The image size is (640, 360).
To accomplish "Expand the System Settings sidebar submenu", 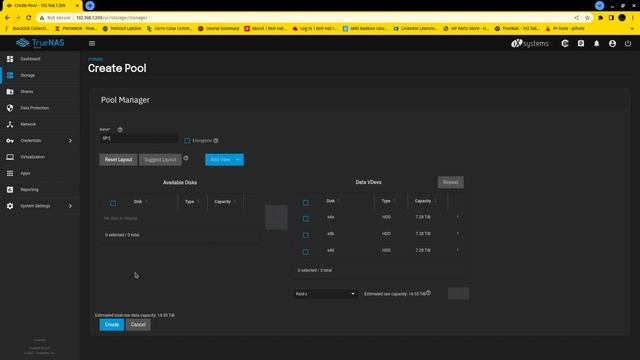I will (x=70, y=206).
